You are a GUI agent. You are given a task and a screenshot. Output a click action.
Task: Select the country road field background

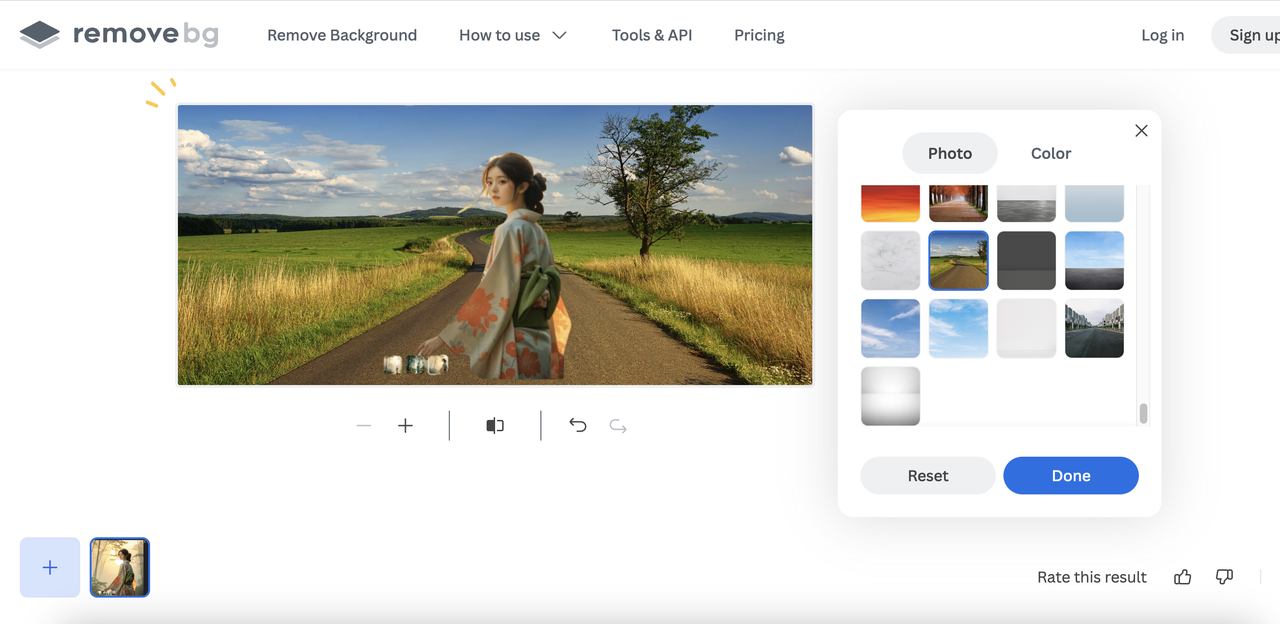click(x=958, y=260)
